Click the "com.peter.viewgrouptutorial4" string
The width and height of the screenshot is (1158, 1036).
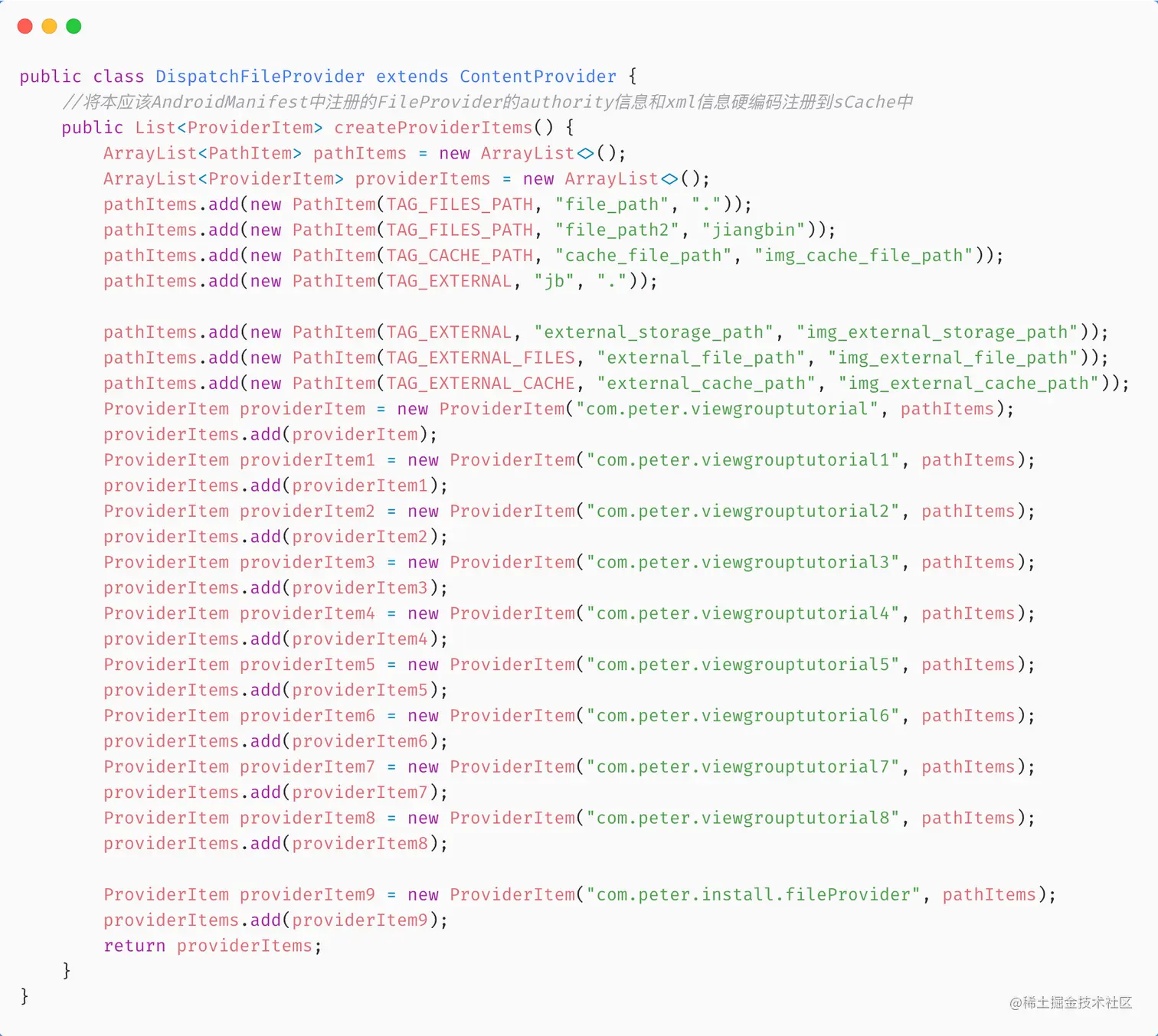pyautogui.click(x=743, y=613)
